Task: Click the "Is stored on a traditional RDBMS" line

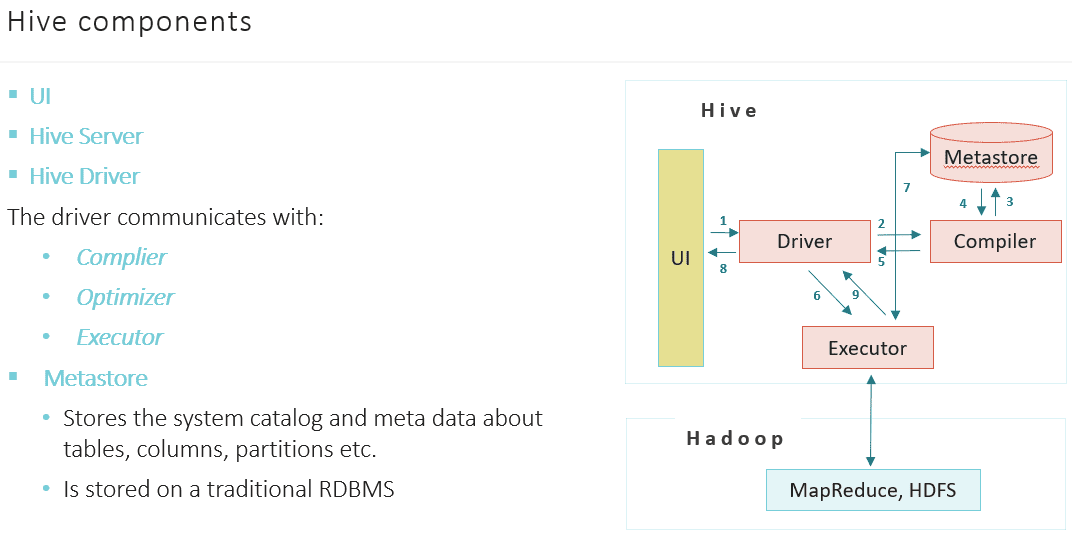Action: click(x=228, y=489)
